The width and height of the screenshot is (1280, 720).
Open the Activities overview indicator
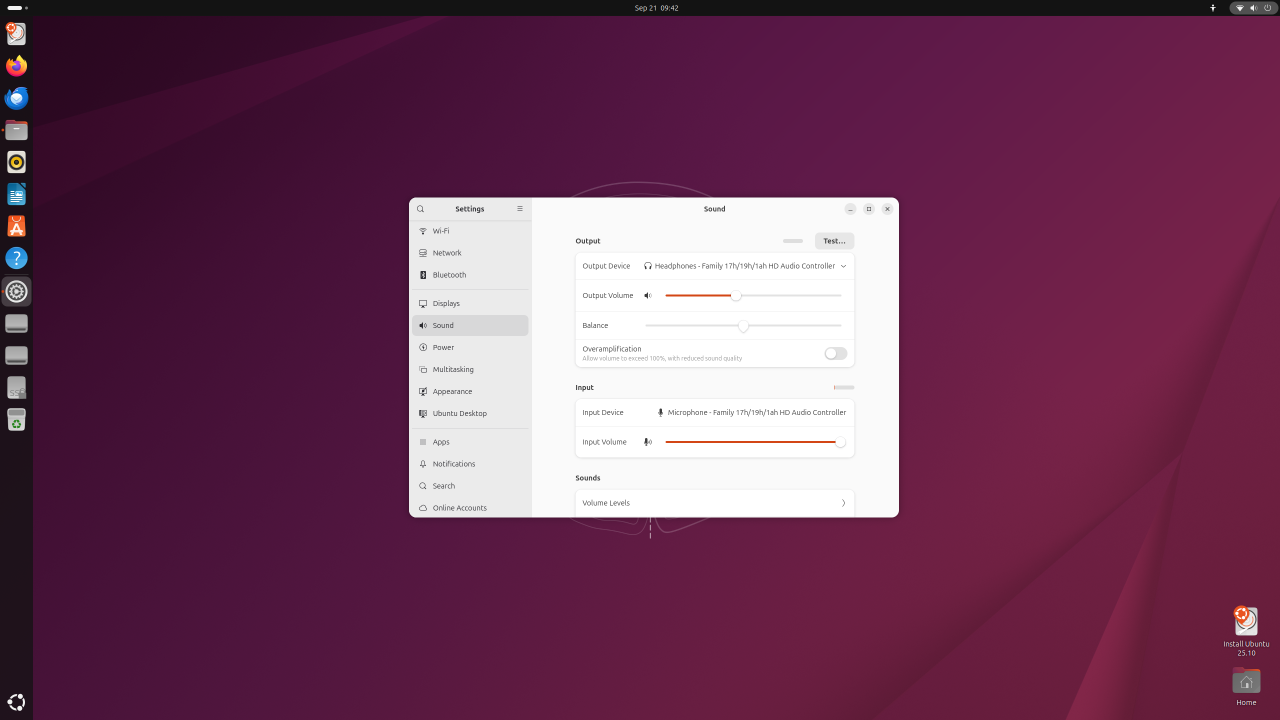18,7
